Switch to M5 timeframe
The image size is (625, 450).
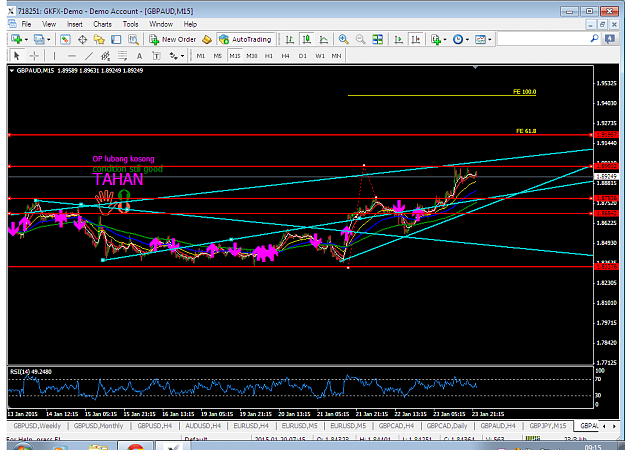click(218, 56)
